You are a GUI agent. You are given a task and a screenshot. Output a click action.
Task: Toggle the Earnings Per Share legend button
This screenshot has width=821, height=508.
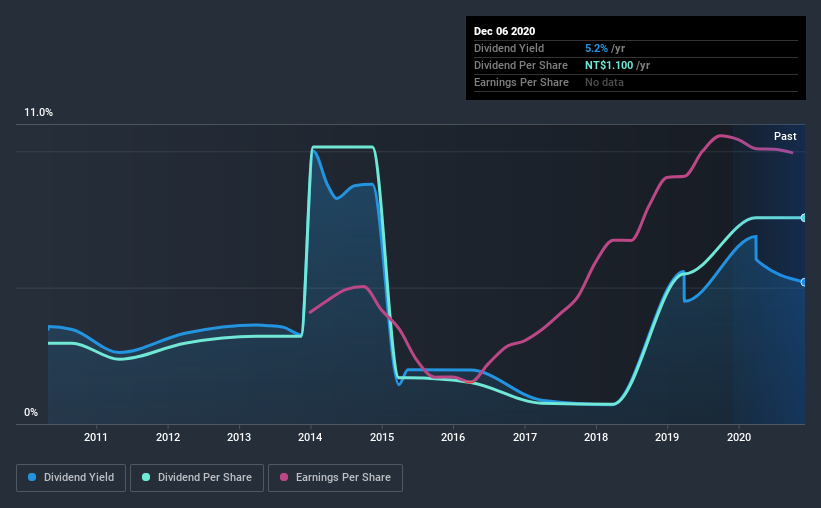pyautogui.click(x=335, y=478)
